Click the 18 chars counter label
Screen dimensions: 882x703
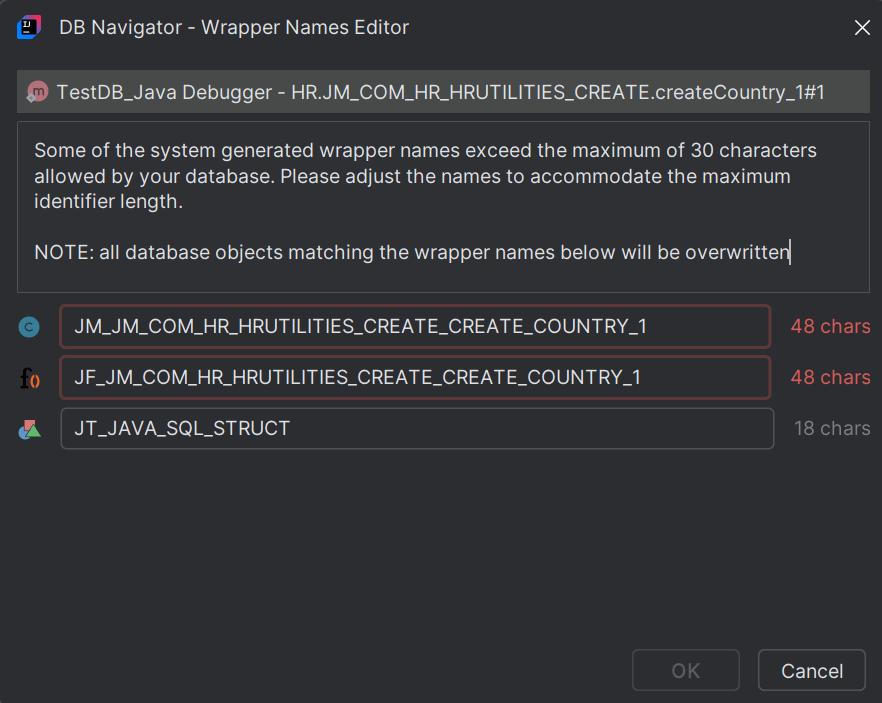(x=831, y=428)
